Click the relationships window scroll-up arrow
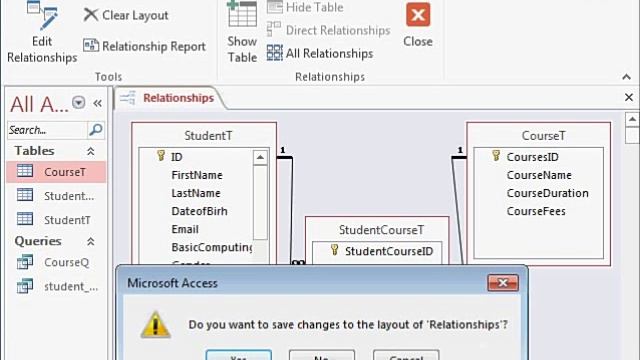This screenshot has height=360, width=640. click(632, 119)
